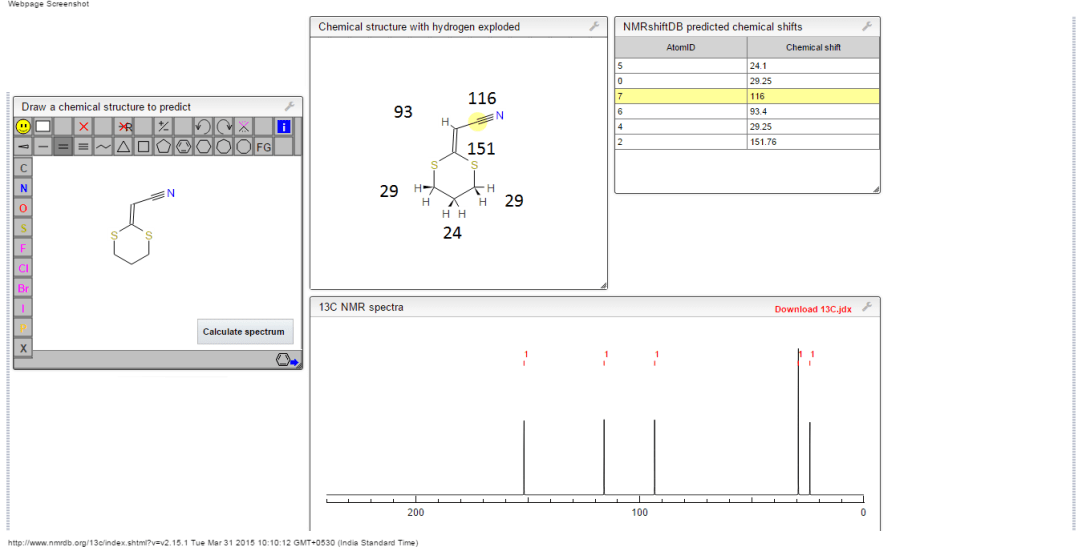Toggle the double bond tool

click(x=63, y=147)
